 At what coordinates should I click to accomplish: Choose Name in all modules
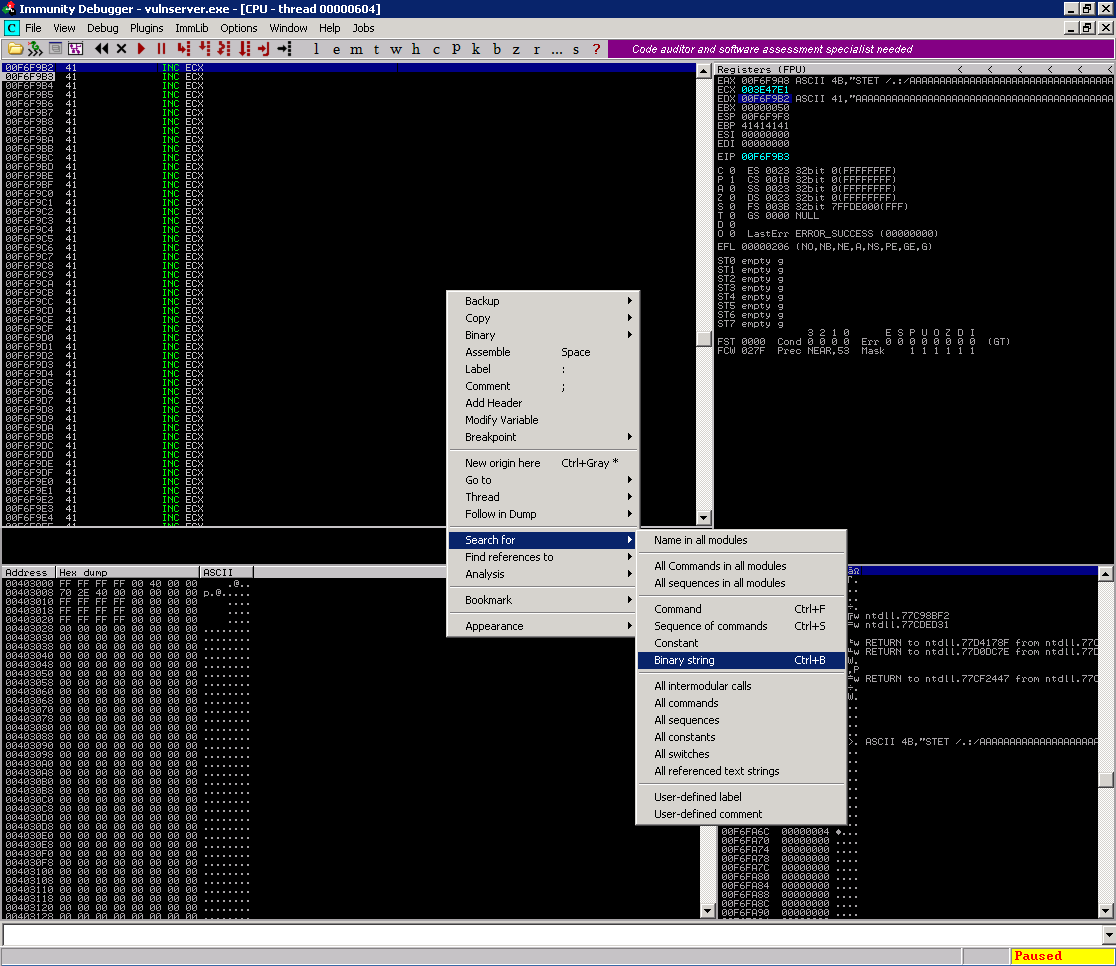point(741,540)
